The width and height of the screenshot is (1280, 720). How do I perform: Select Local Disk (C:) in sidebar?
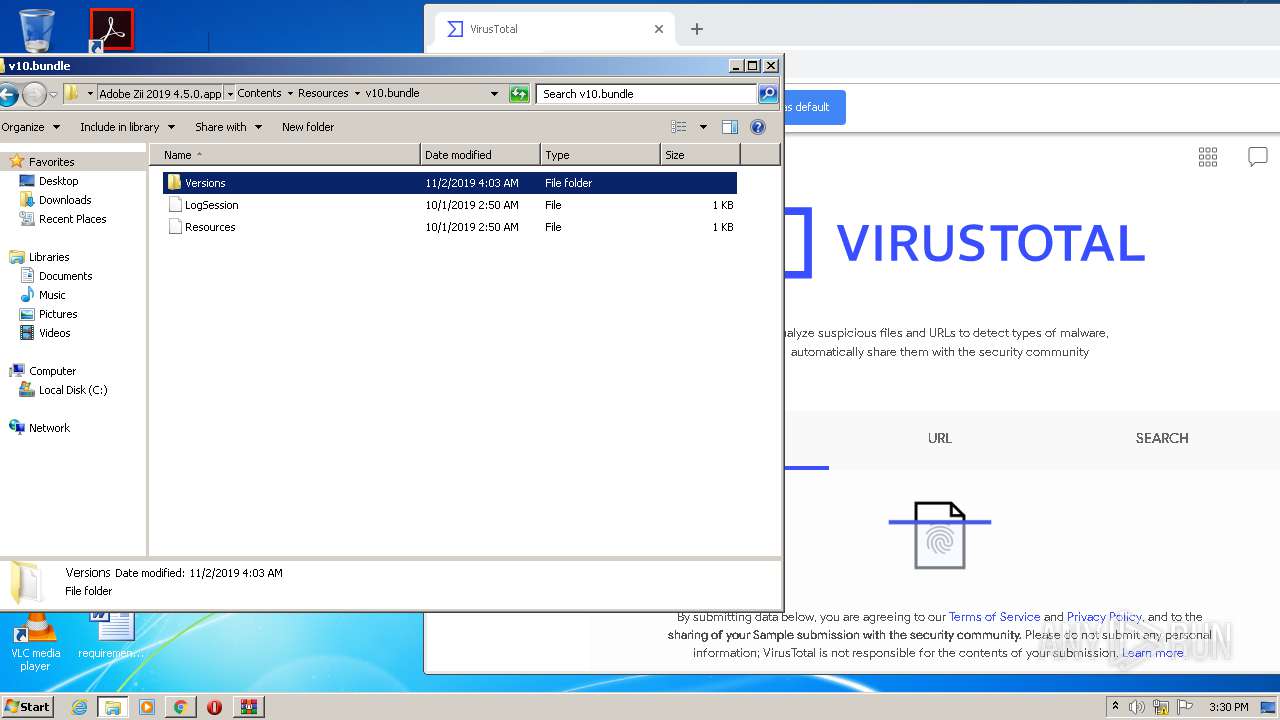[x=73, y=390]
